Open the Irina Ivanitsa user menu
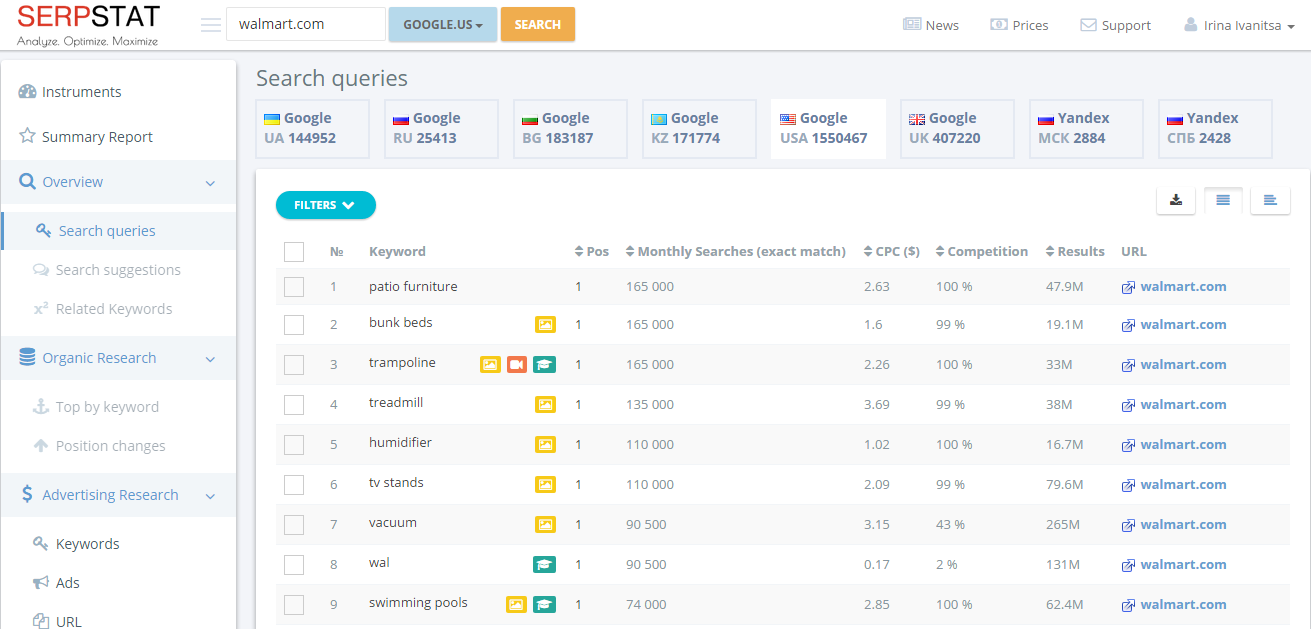 point(1239,25)
